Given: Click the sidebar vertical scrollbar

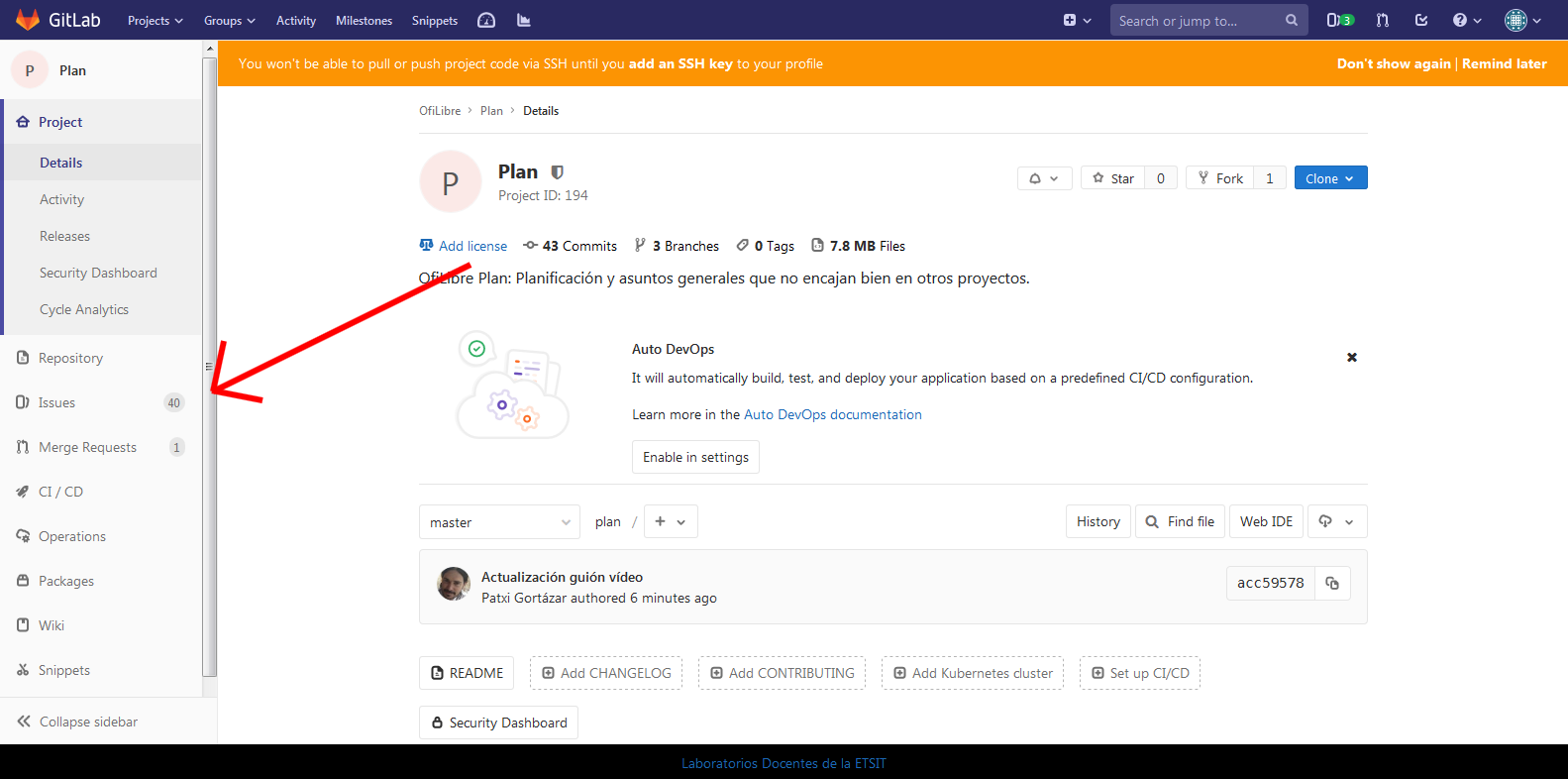Looking at the screenshot, I should [209, 367].
